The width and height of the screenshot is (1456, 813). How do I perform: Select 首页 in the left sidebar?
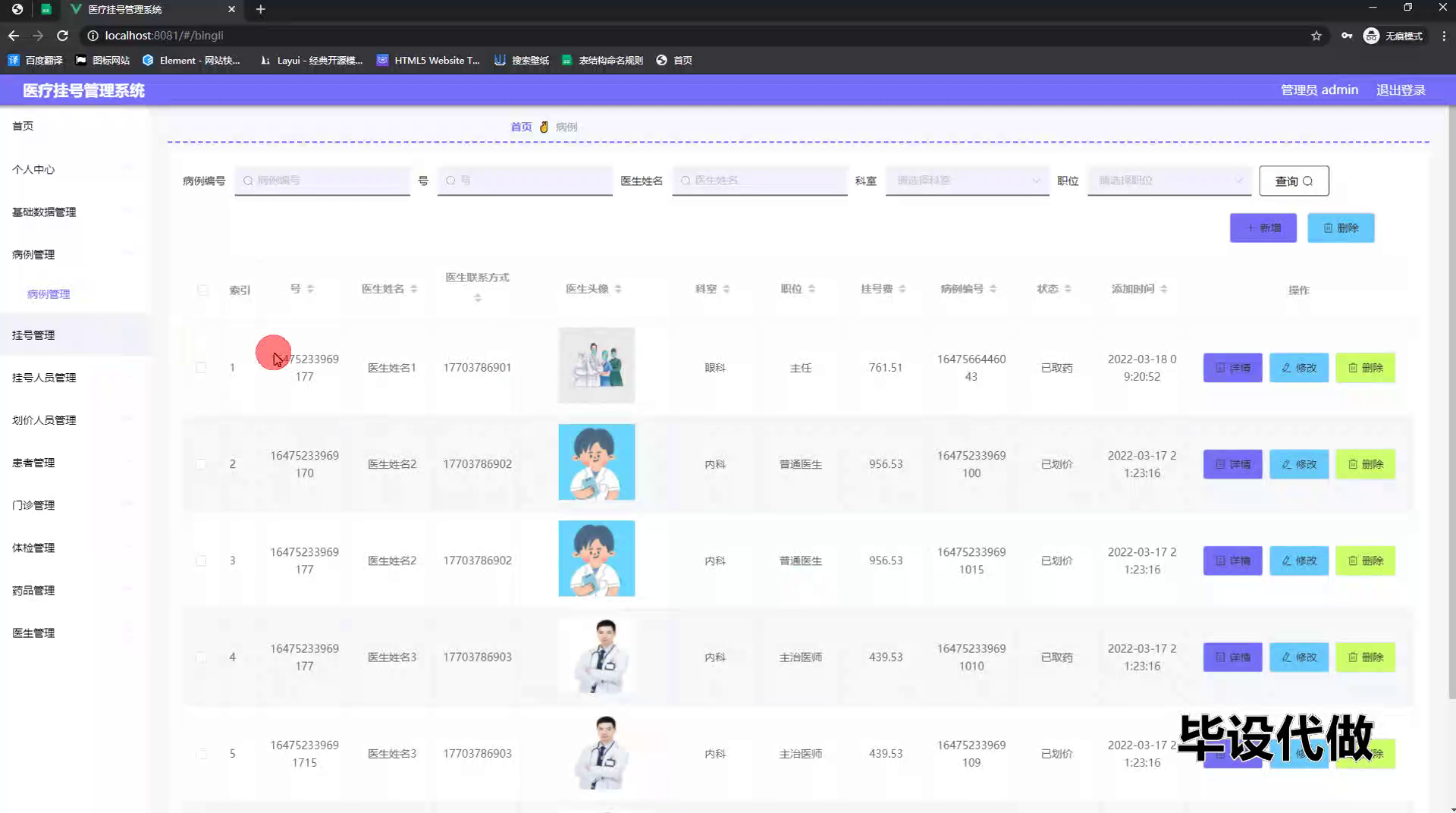(74, 126)
